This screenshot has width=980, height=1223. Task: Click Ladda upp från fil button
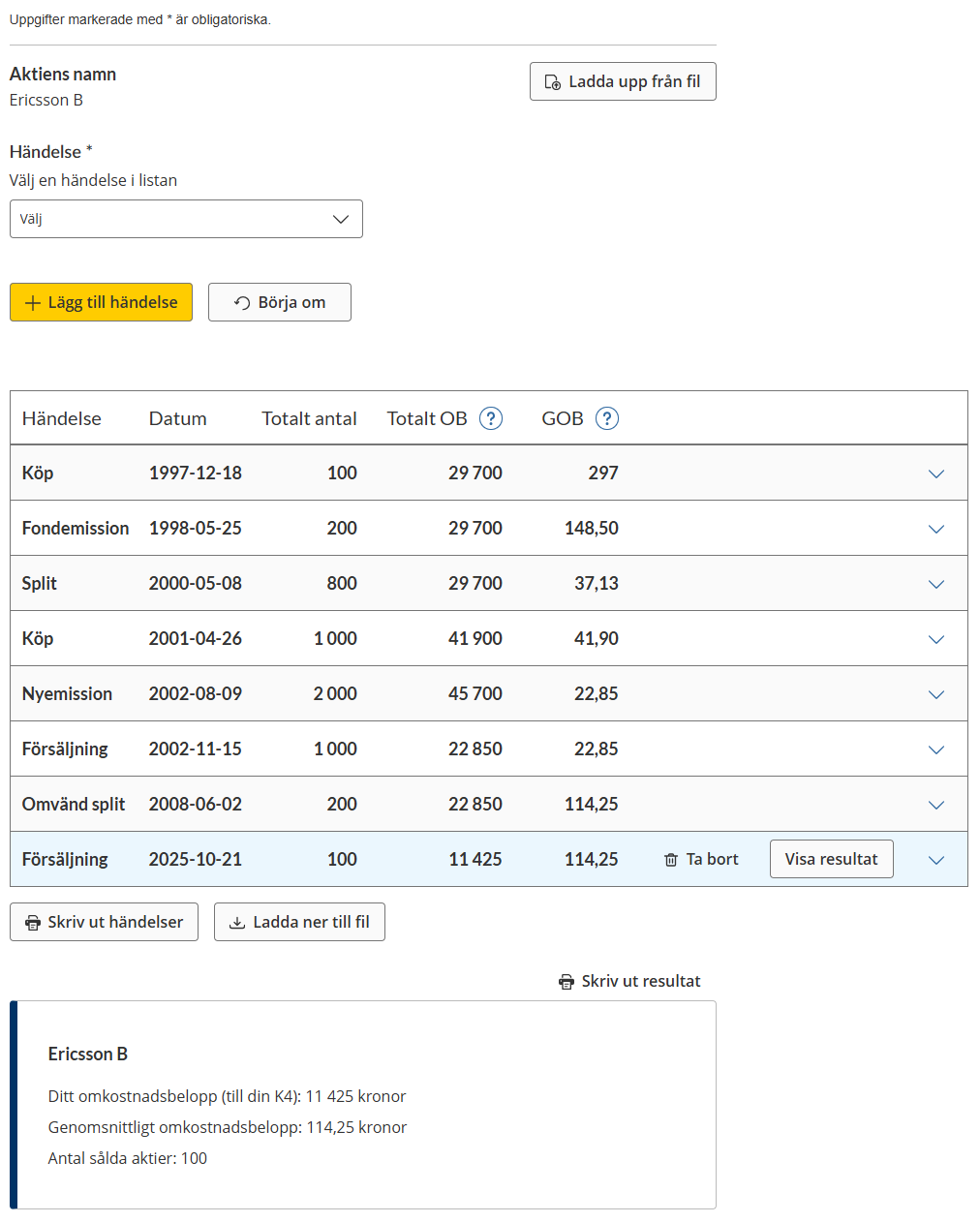[623, 81]
